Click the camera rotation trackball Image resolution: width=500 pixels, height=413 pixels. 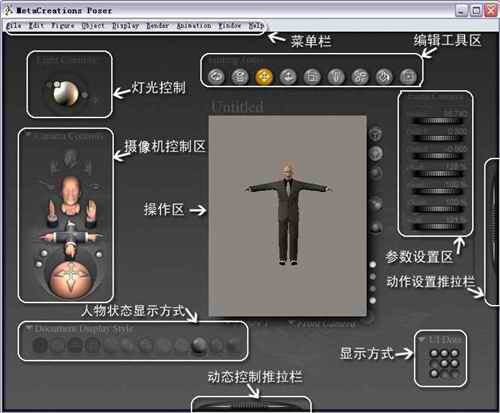coord(70,279)
